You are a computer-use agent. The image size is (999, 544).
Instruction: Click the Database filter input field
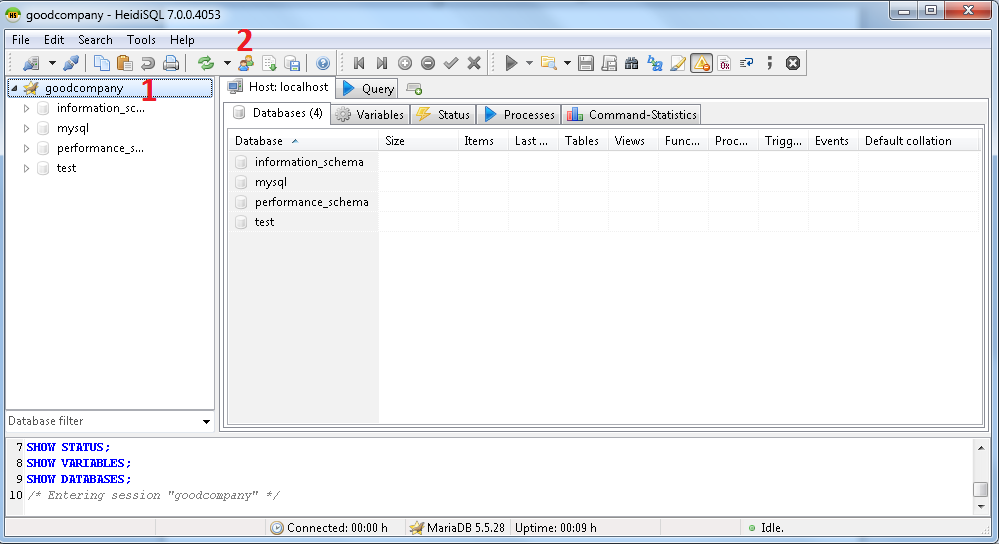(x=102, y=421)
